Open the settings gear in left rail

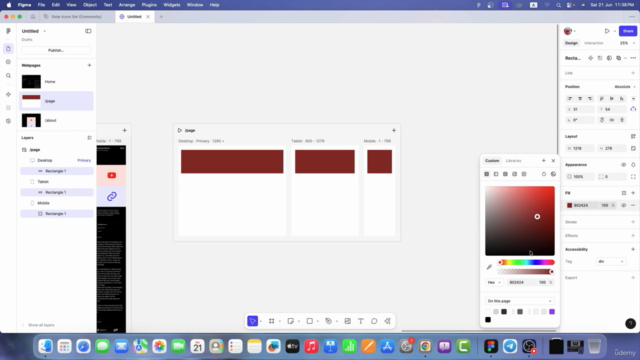coord(8,121)
